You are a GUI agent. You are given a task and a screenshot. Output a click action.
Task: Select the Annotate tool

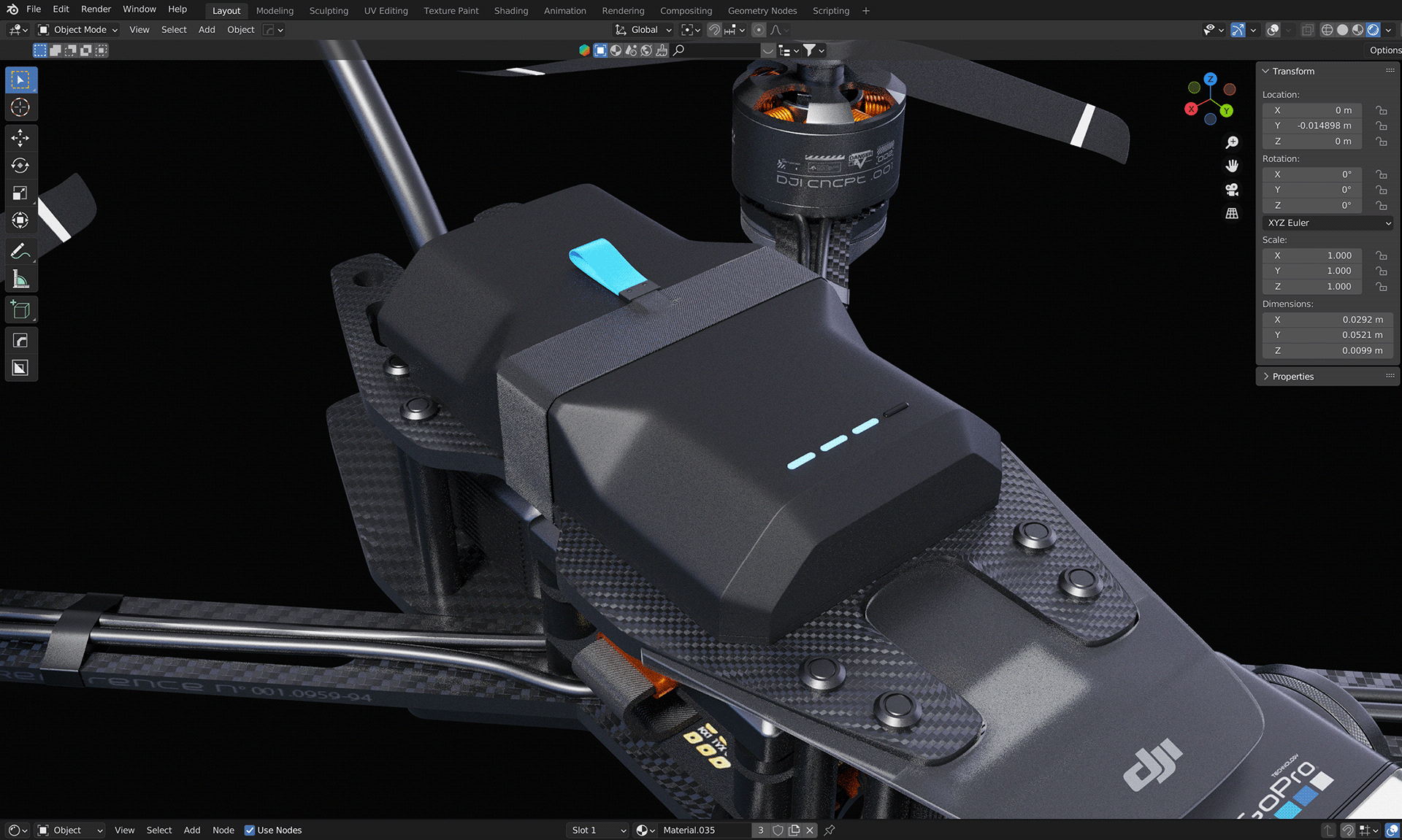21,250
